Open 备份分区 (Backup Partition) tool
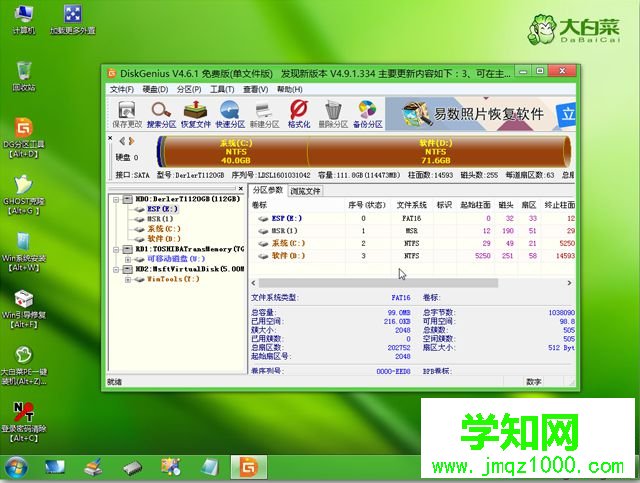The image size is (640, 483). [367, 113]
